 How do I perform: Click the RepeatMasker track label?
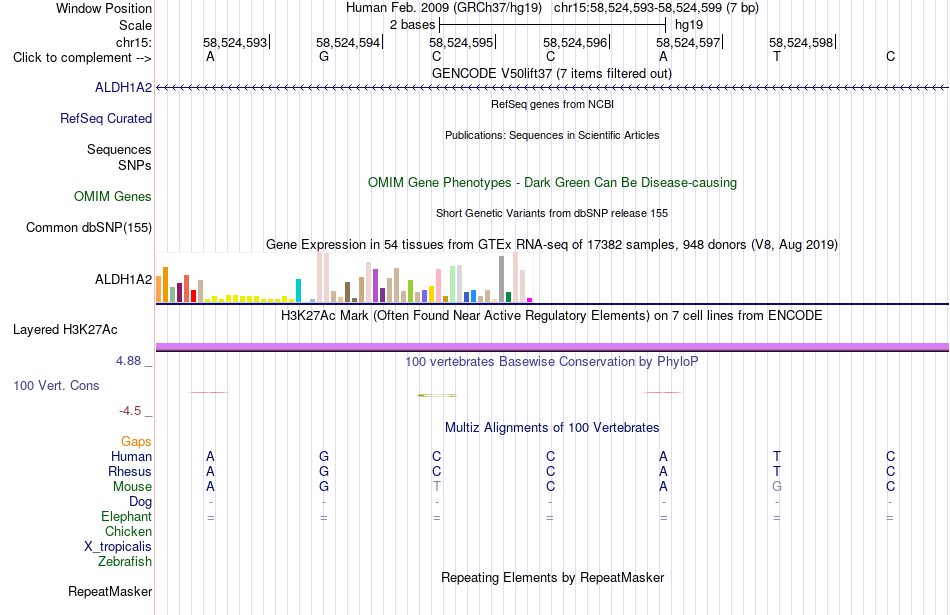click(110, 592)
